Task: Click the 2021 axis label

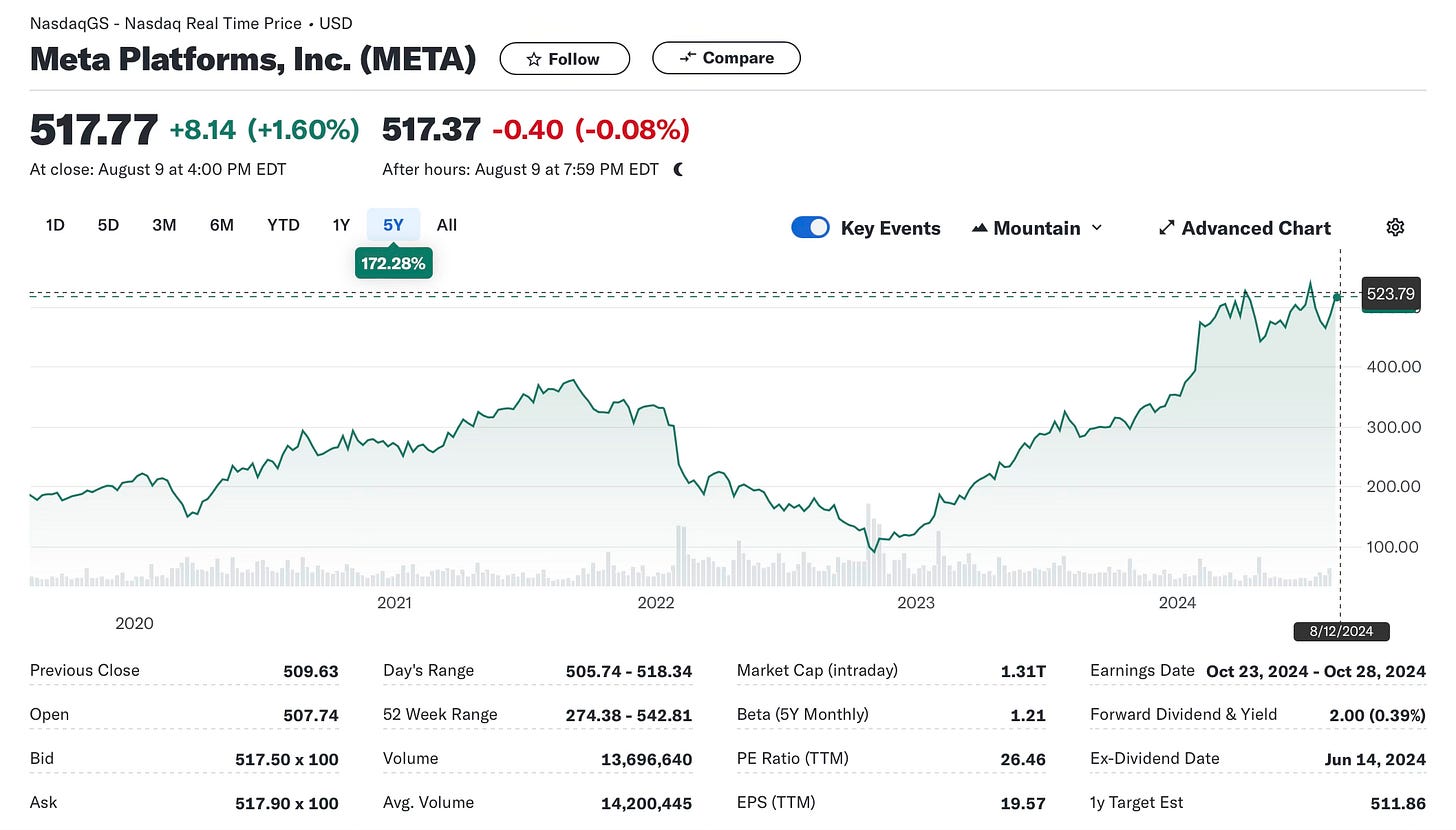Action: [x=394, y=602]
